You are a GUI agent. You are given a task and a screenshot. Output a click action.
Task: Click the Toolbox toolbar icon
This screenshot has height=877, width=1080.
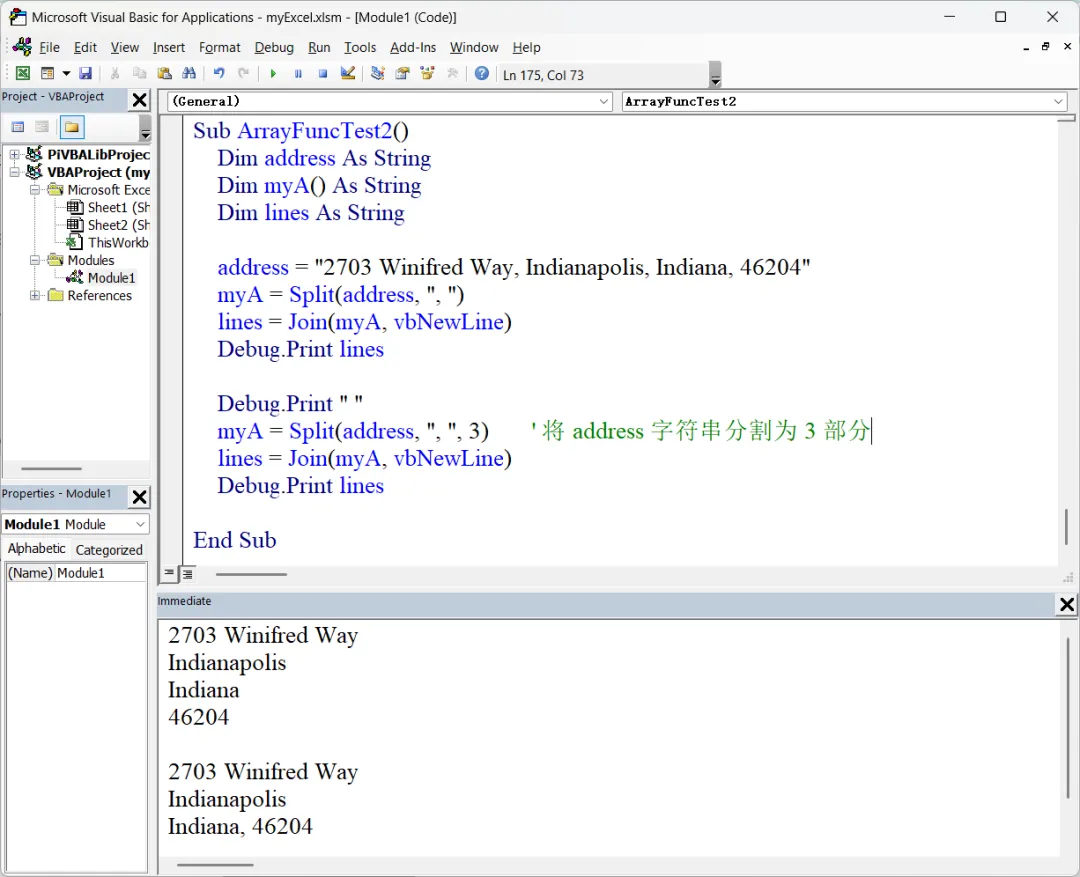452,73
